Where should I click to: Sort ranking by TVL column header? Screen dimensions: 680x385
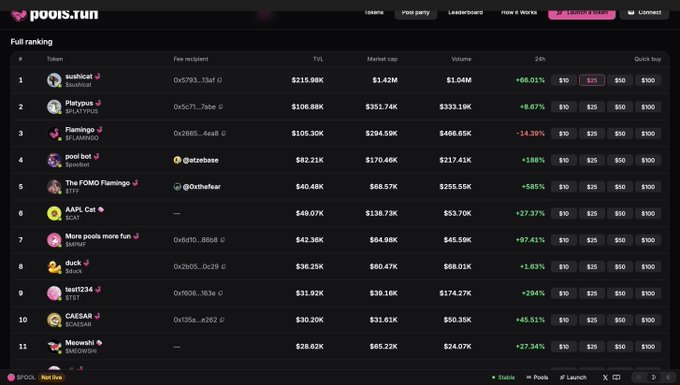(x=318, y=59)
